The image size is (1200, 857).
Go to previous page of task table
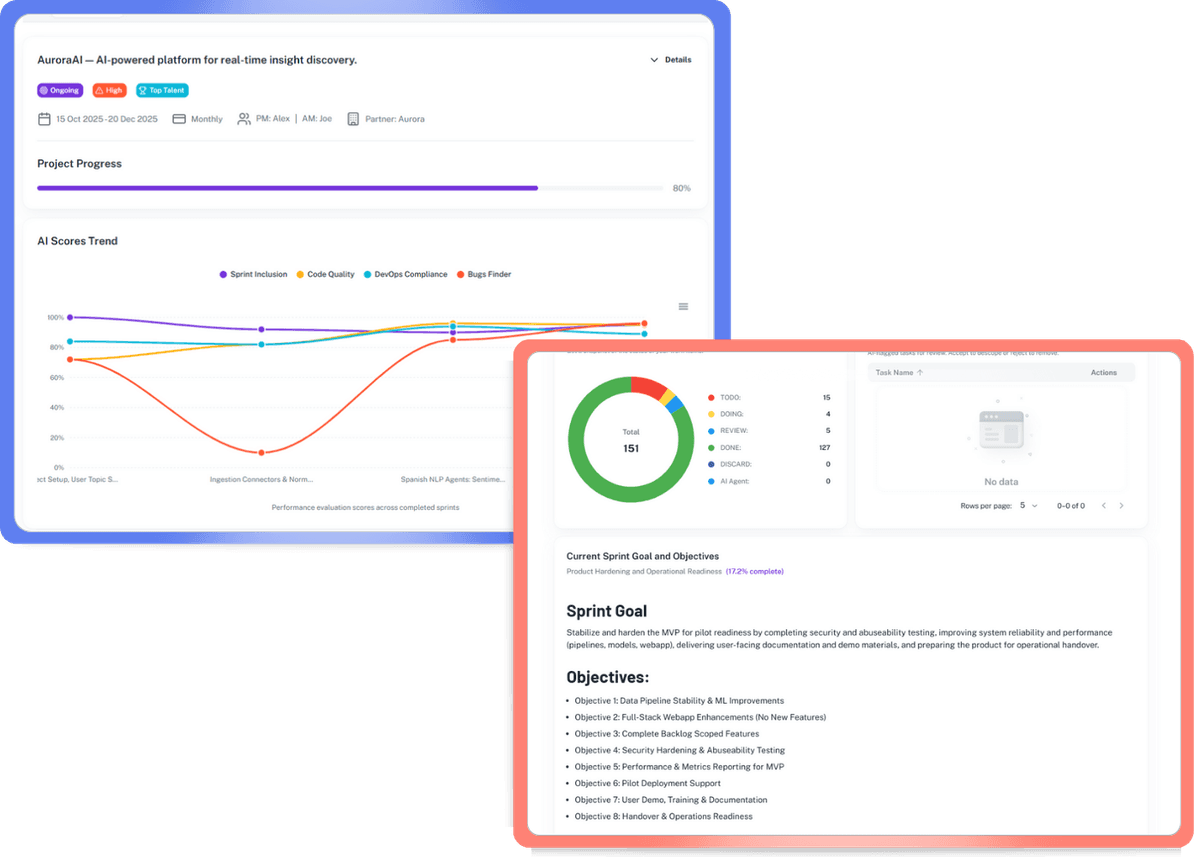tap(1104, 506)
